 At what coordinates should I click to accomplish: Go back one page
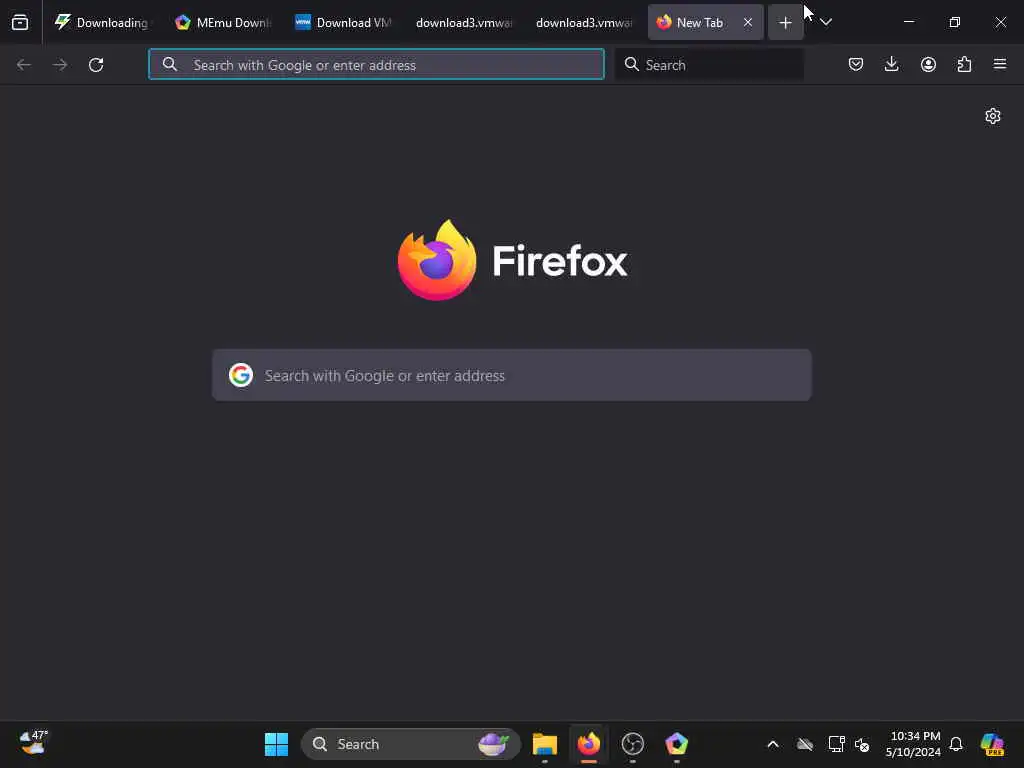tap(24, 65)
